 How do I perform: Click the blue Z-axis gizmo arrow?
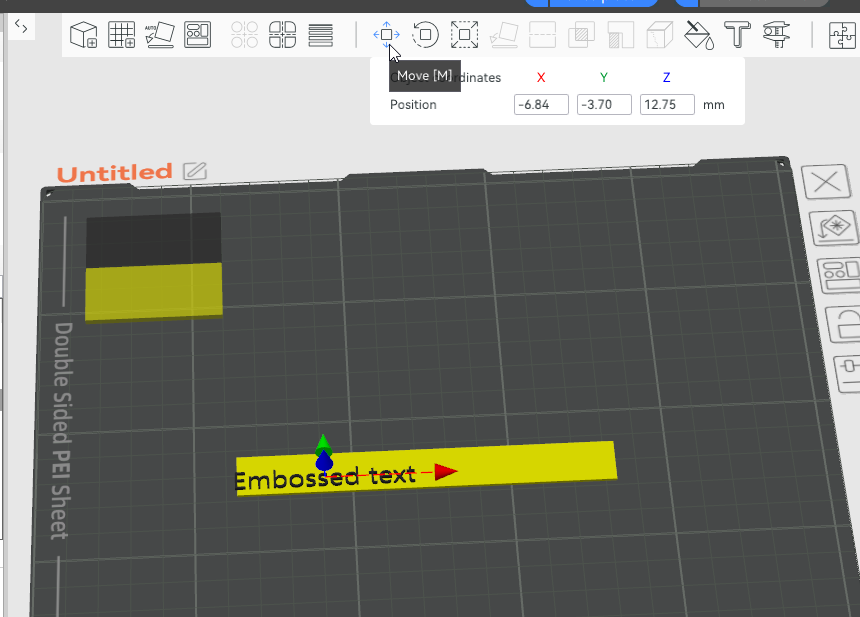[324, 461]
